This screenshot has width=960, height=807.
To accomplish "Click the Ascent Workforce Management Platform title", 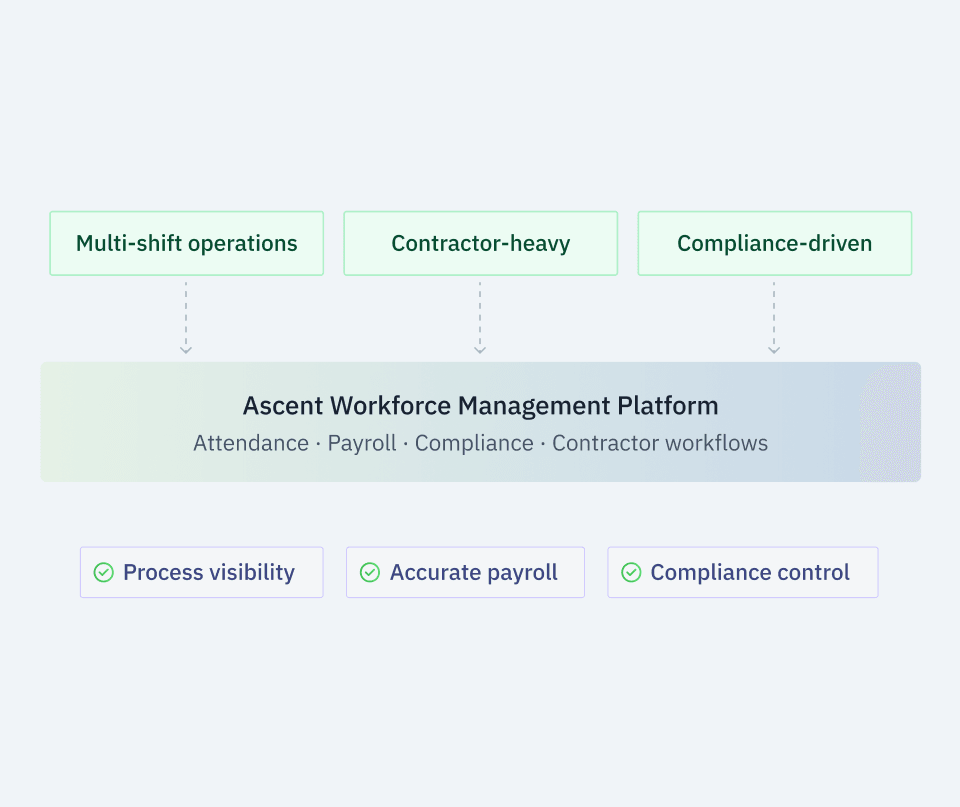I will 481,405.
